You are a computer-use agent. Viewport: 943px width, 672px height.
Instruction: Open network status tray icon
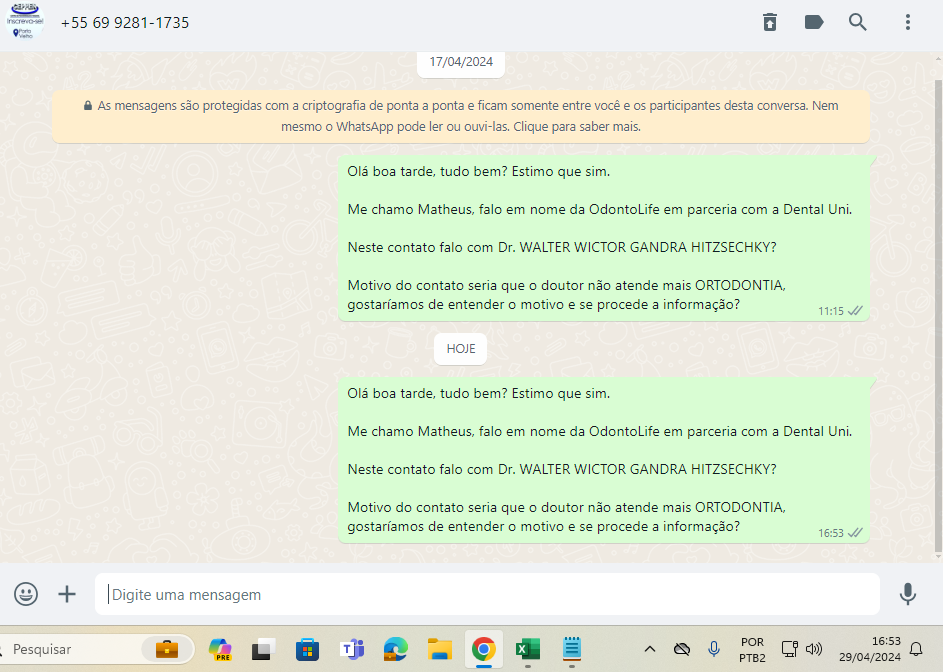[x=789, y=649]
